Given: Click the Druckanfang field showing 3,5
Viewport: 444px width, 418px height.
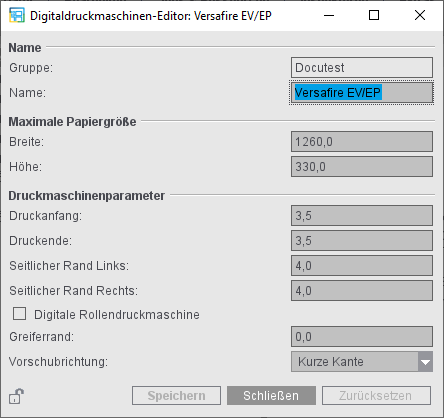Looking at the screenshot, I should click(362, 216).
